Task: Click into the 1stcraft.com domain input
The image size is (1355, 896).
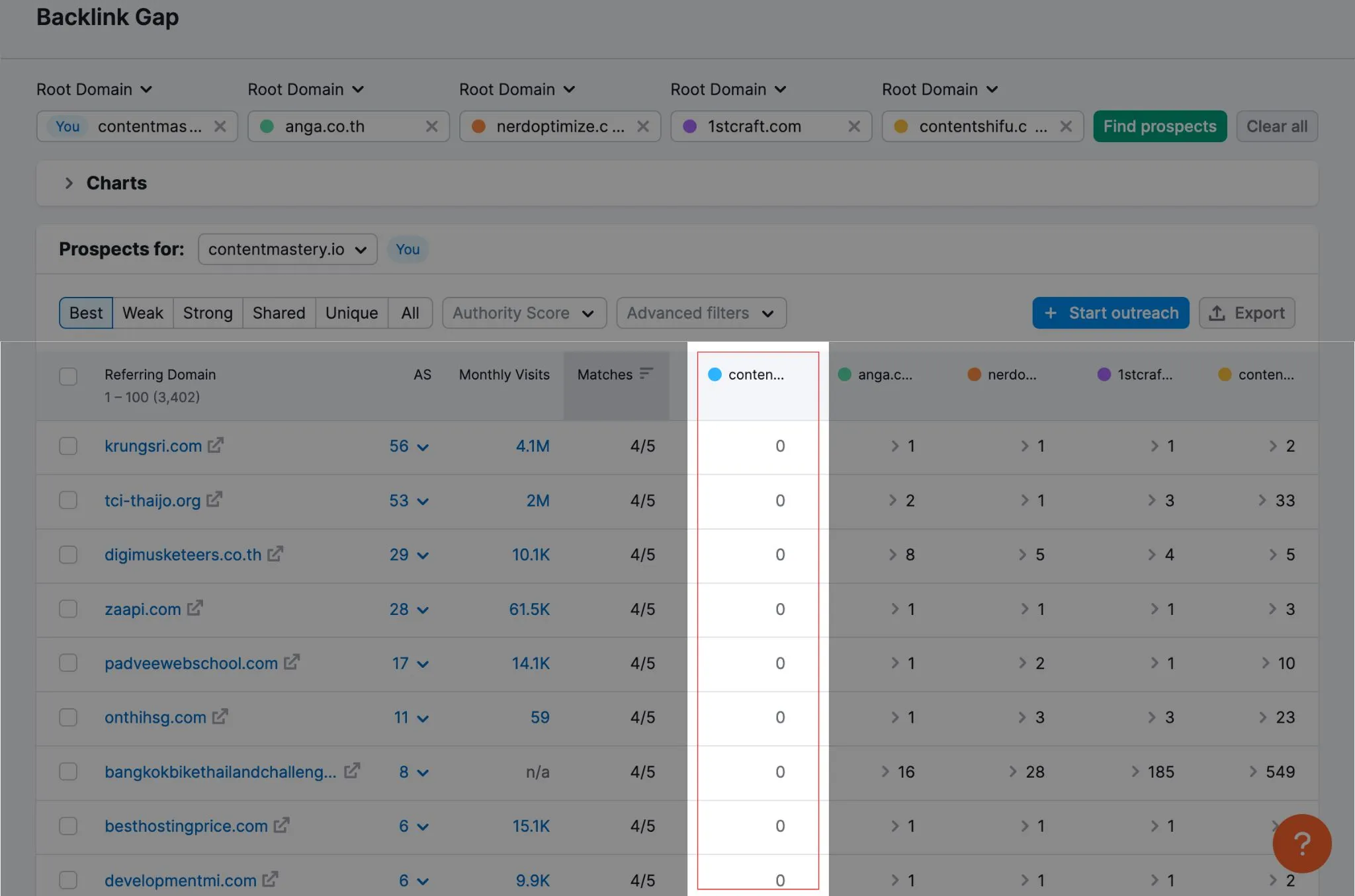Action: [x=771, y=126]
